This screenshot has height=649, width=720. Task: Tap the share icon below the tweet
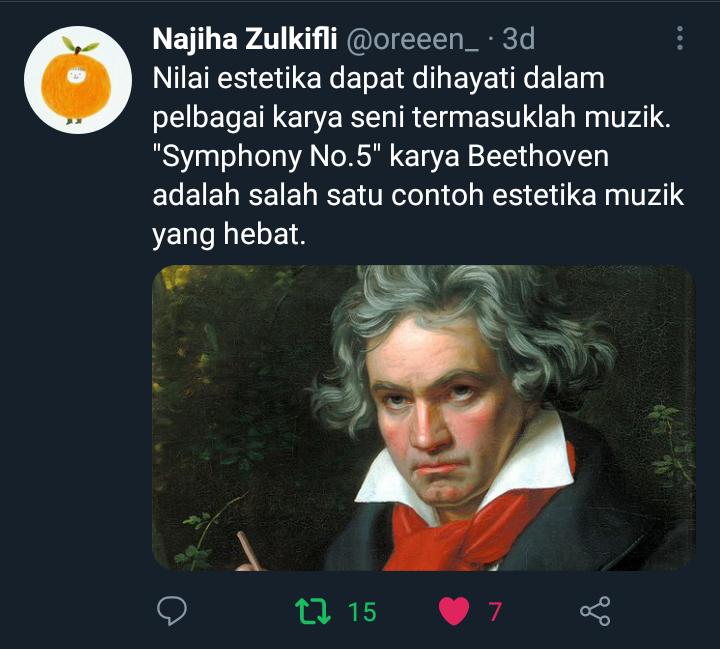pos(595,611)
